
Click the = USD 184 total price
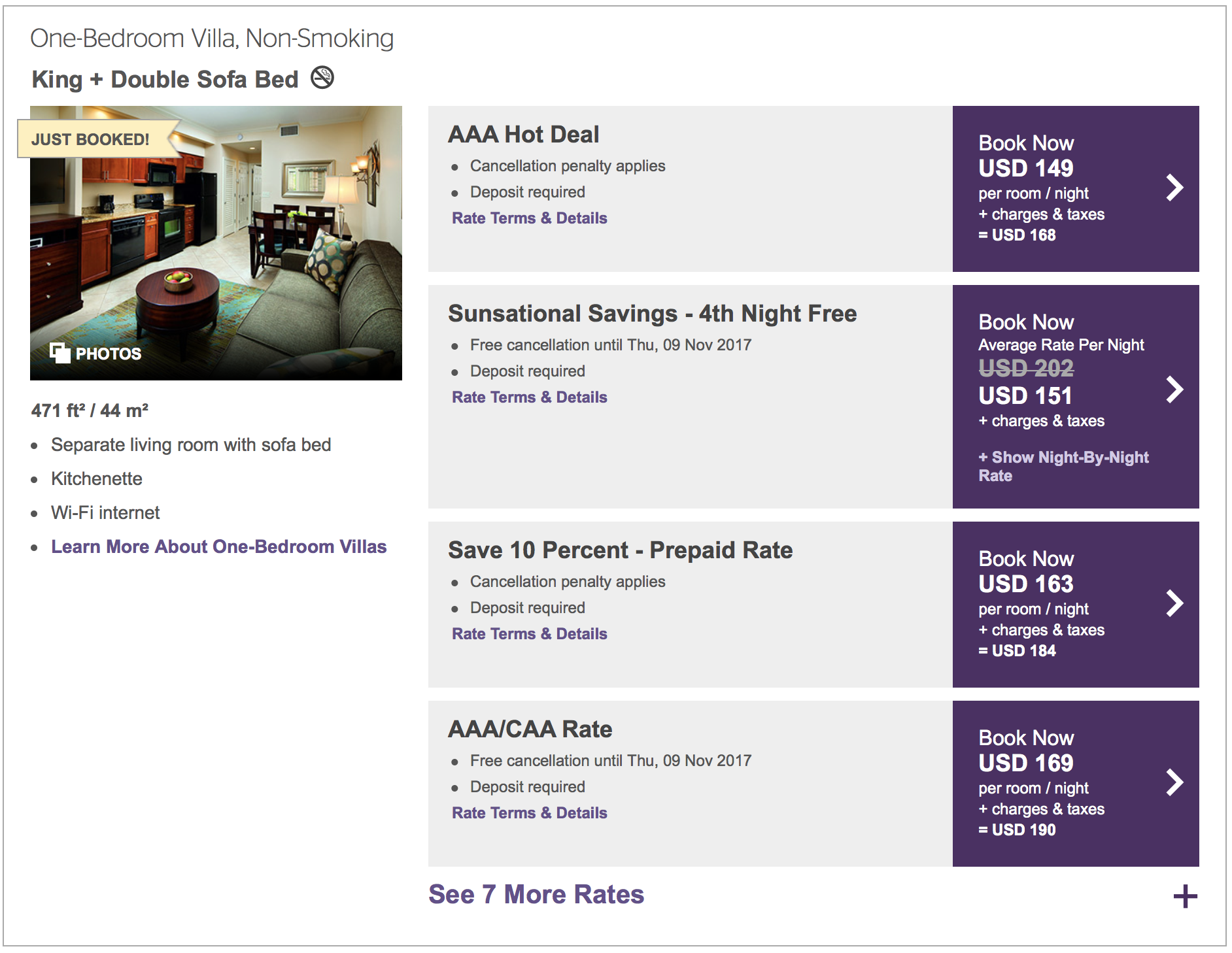pos(1017,650)
